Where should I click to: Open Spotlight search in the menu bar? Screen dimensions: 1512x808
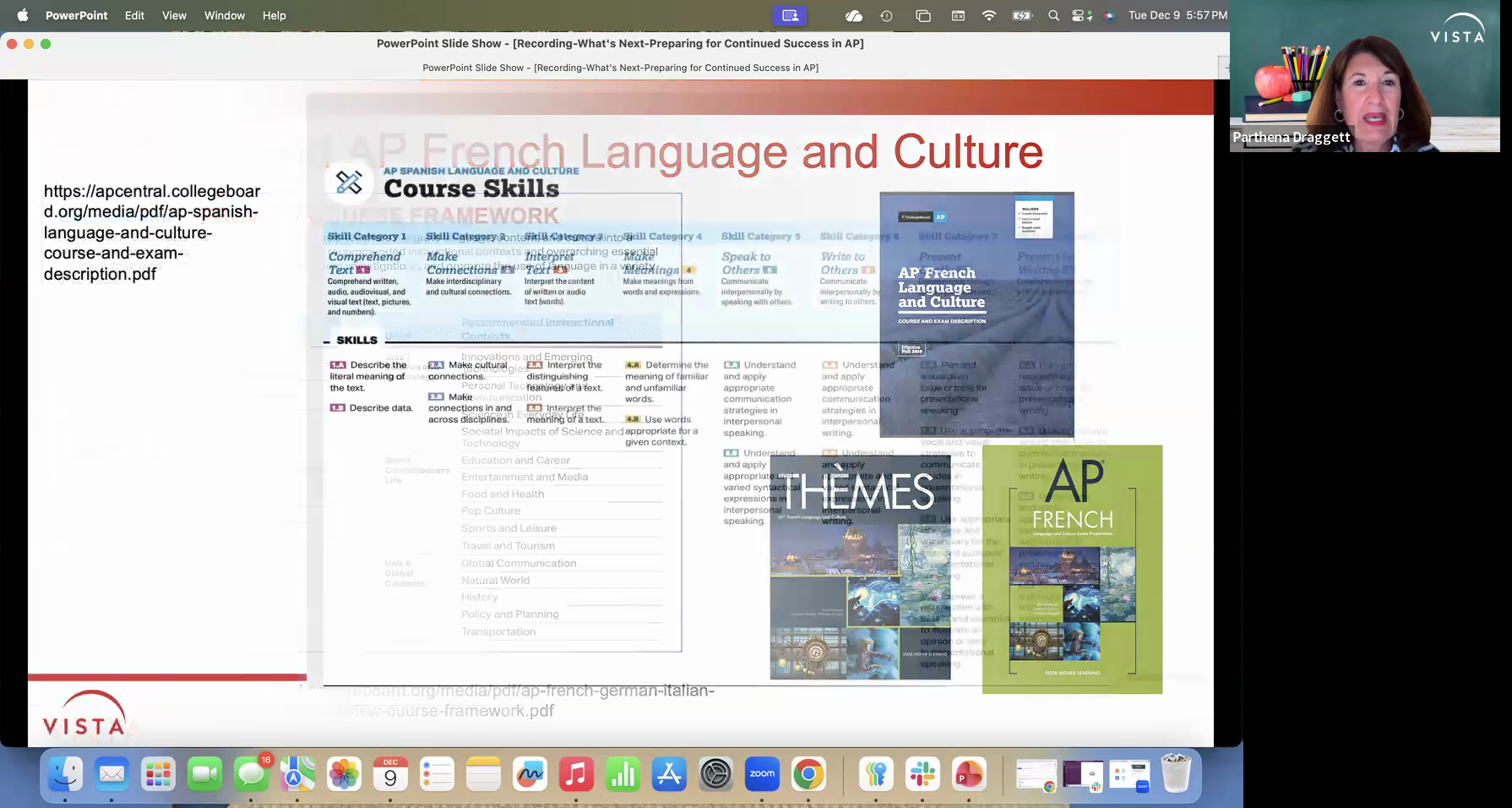(1053, 15)
